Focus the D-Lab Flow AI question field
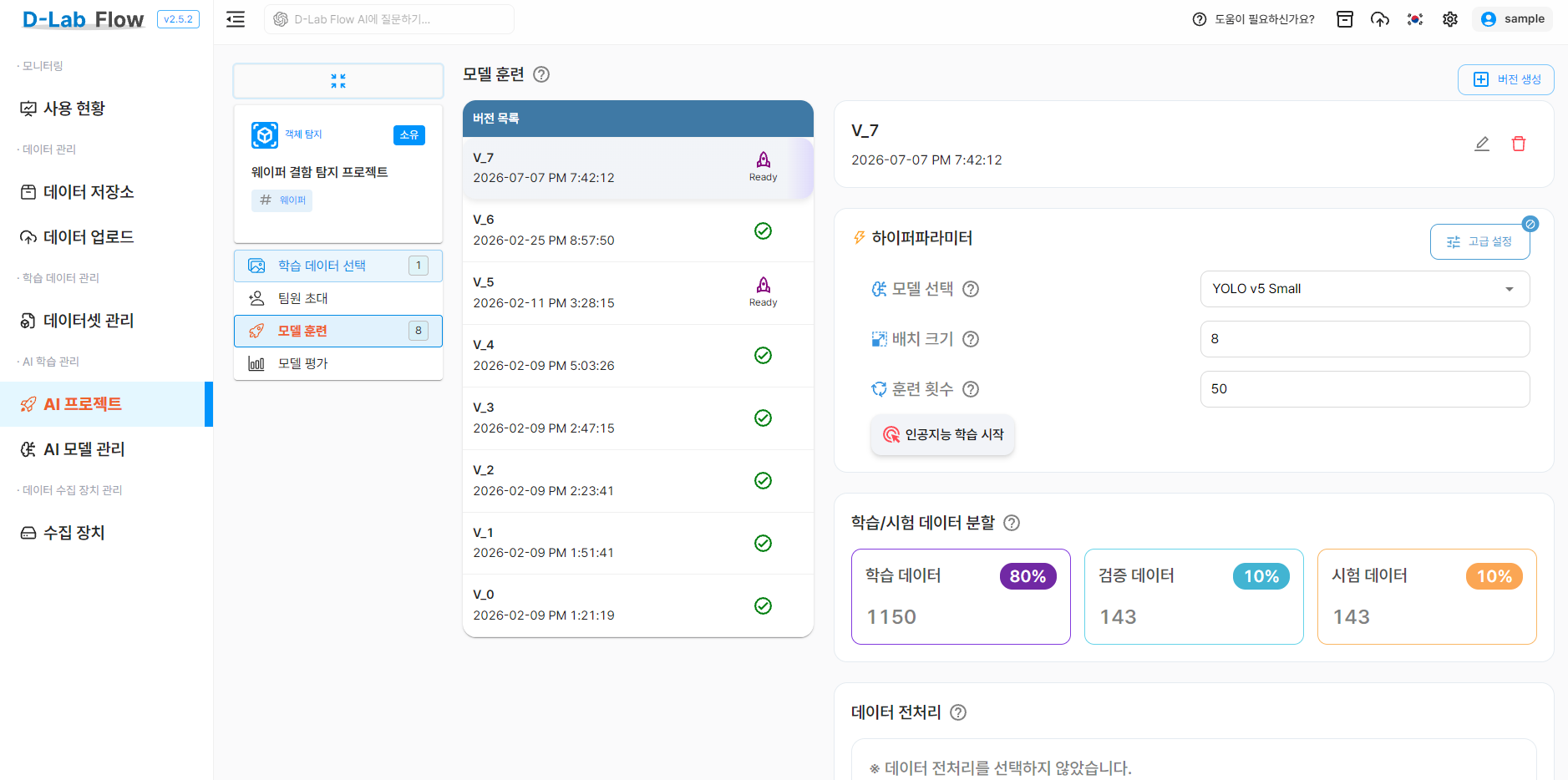 pyautogui.click(x=389, y=19)
